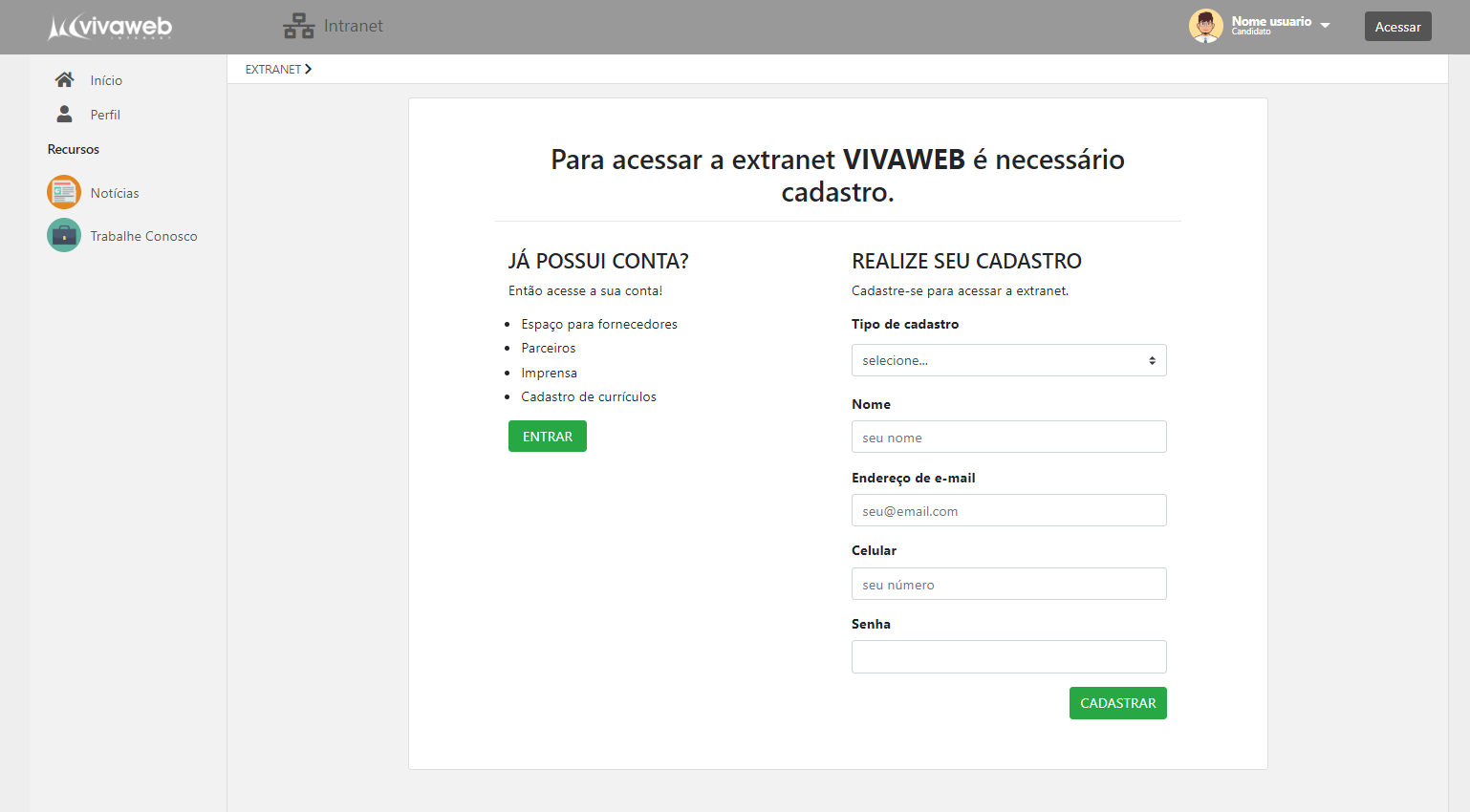The width and height of the screenshot is (1470, 812).
Task: Click the Acessar button in header
Action: coord(1397,27)
